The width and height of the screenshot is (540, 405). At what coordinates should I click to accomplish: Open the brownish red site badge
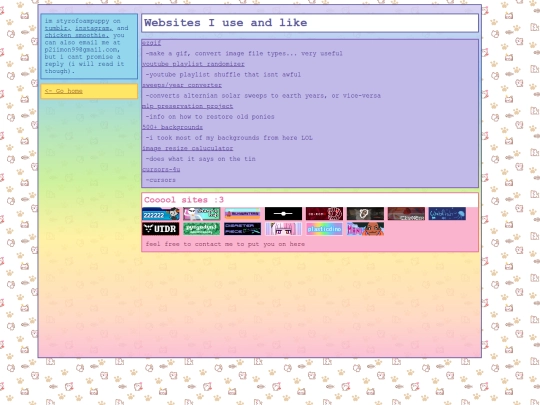(406, 214)
